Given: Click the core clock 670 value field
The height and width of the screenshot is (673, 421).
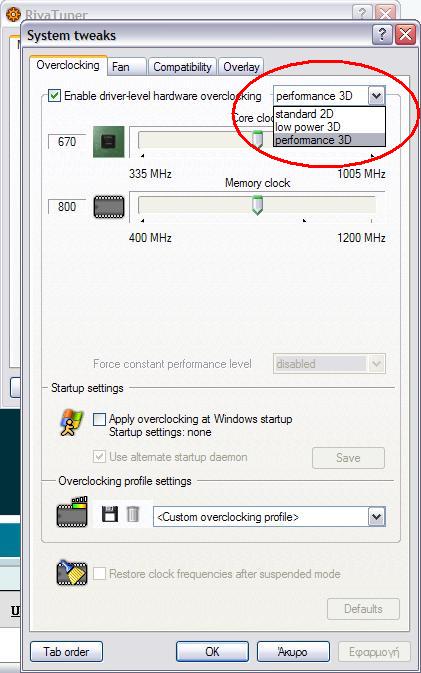Looking at the screenshot, I should click(x=67, y=141).
